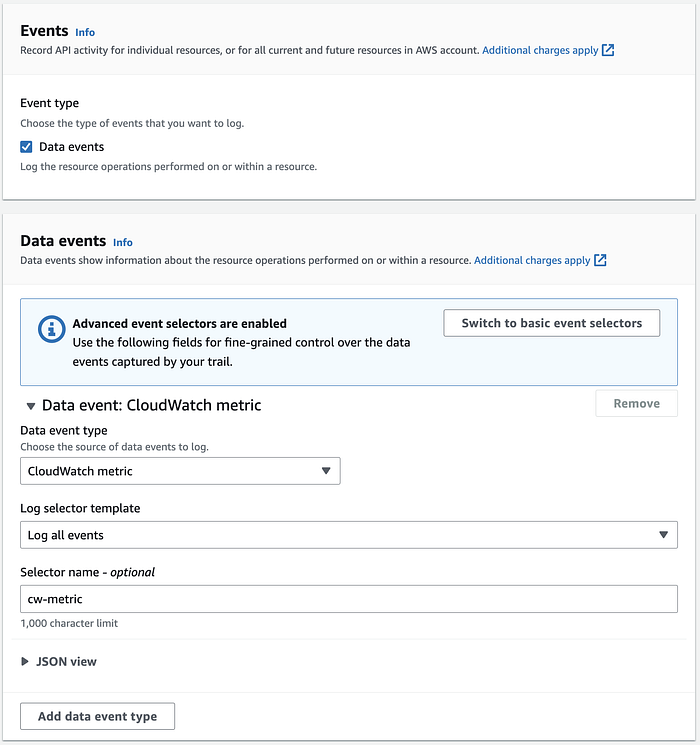Follow Additional charges apply link under Events
This screenshot has height=745, width=700.
(x=540, y=49)
